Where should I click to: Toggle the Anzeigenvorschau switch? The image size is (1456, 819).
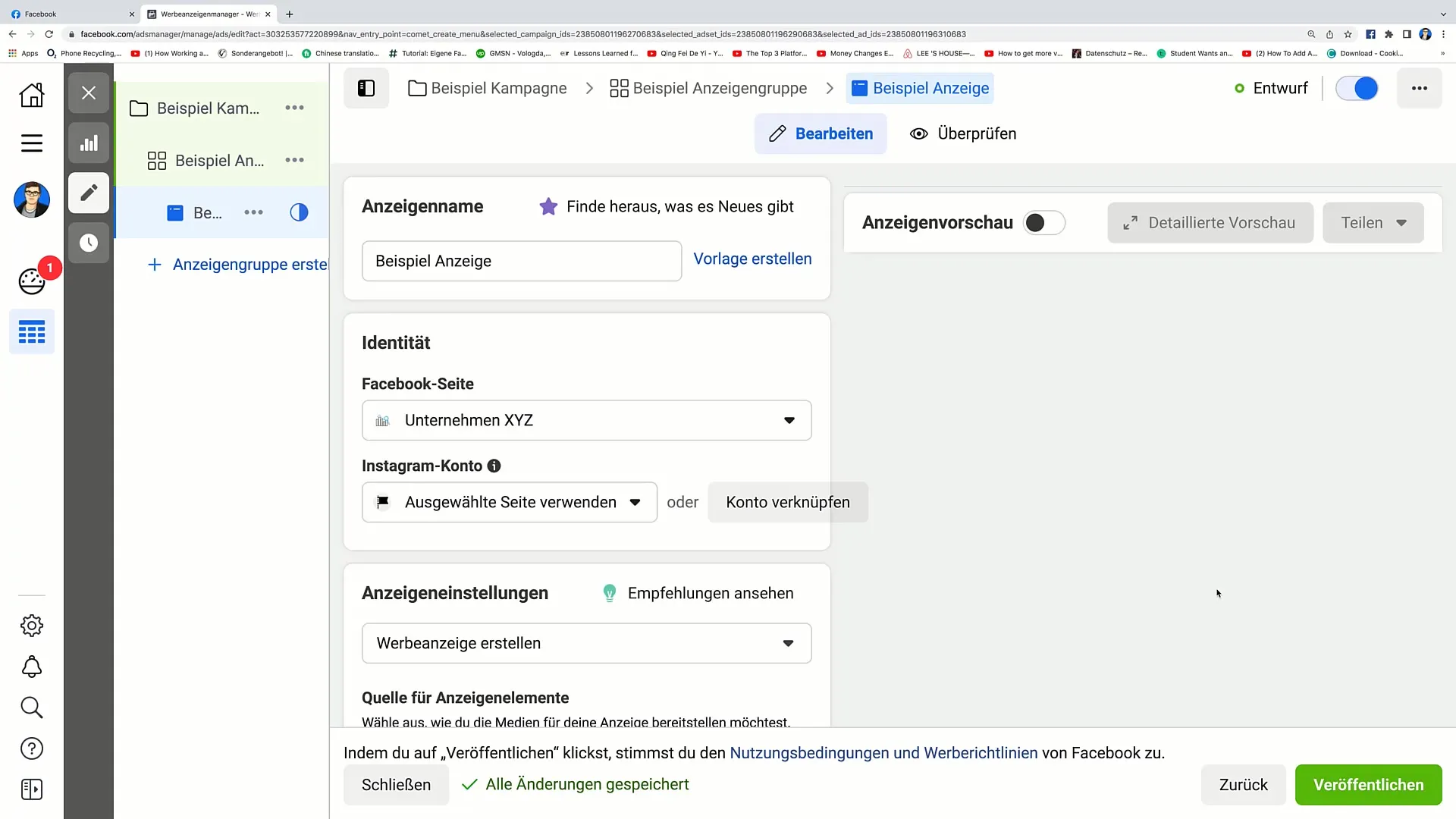coord(1044,223)
